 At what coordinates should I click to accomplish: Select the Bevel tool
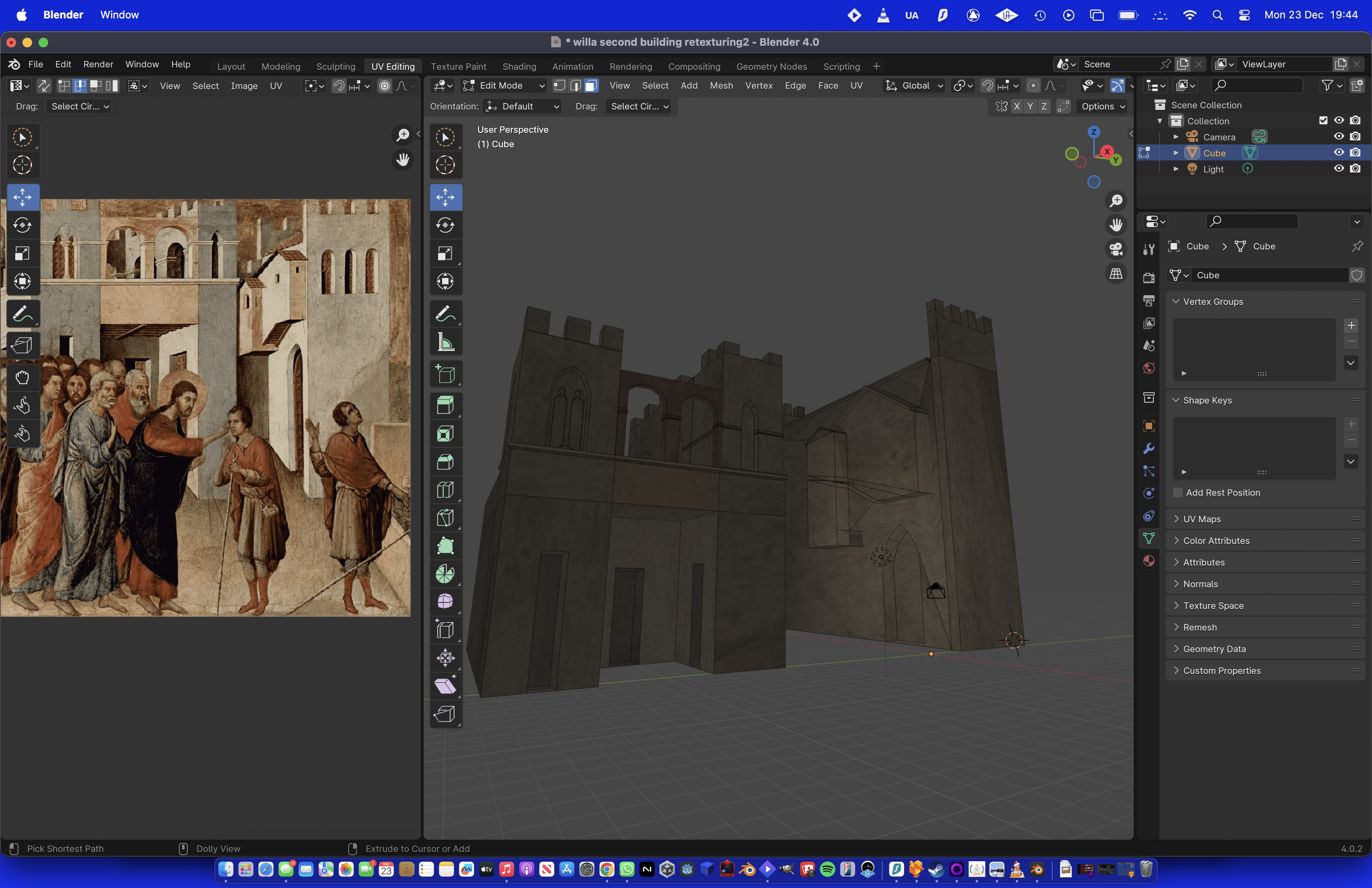[x=445, y=462]
